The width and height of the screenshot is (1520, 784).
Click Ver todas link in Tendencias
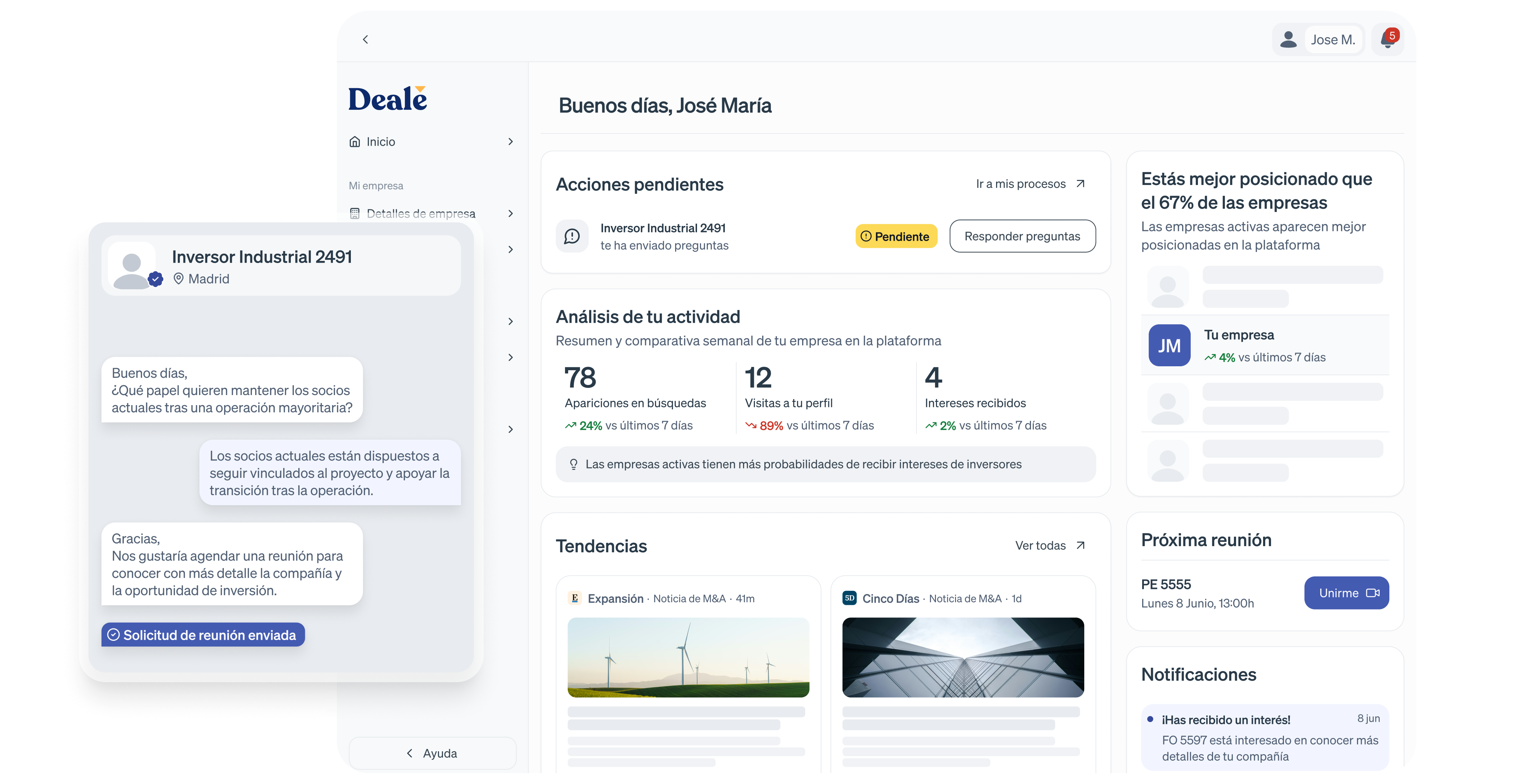pos(1040,546)
